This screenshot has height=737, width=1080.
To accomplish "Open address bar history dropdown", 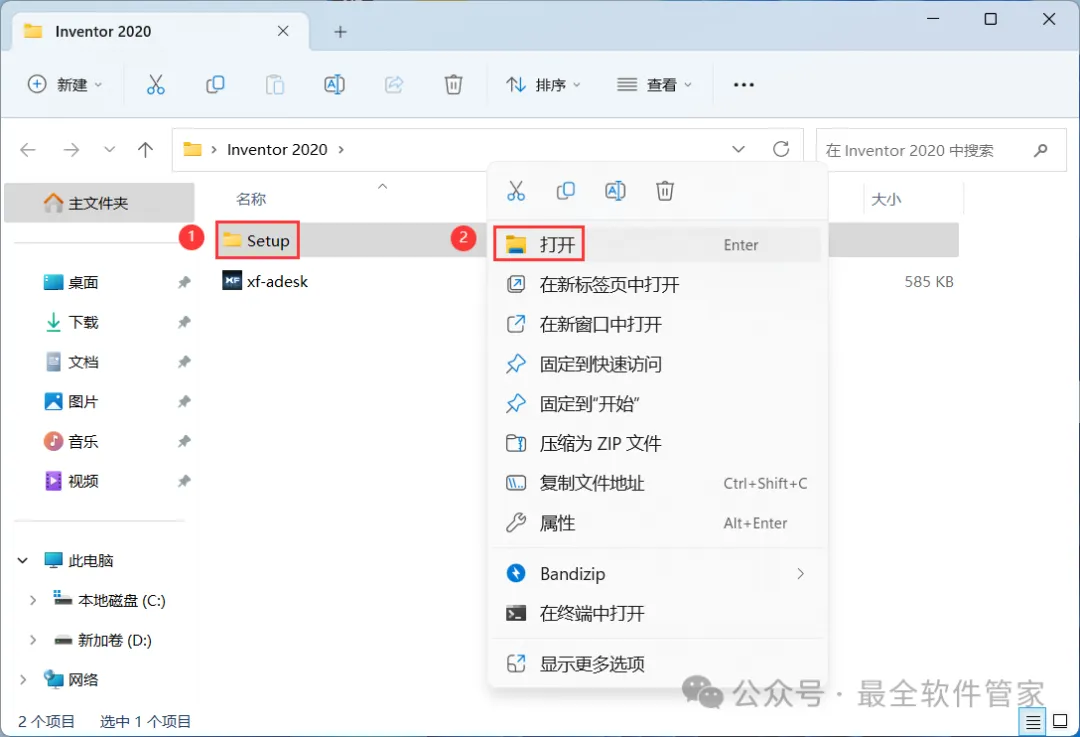I will click(738, 149).
